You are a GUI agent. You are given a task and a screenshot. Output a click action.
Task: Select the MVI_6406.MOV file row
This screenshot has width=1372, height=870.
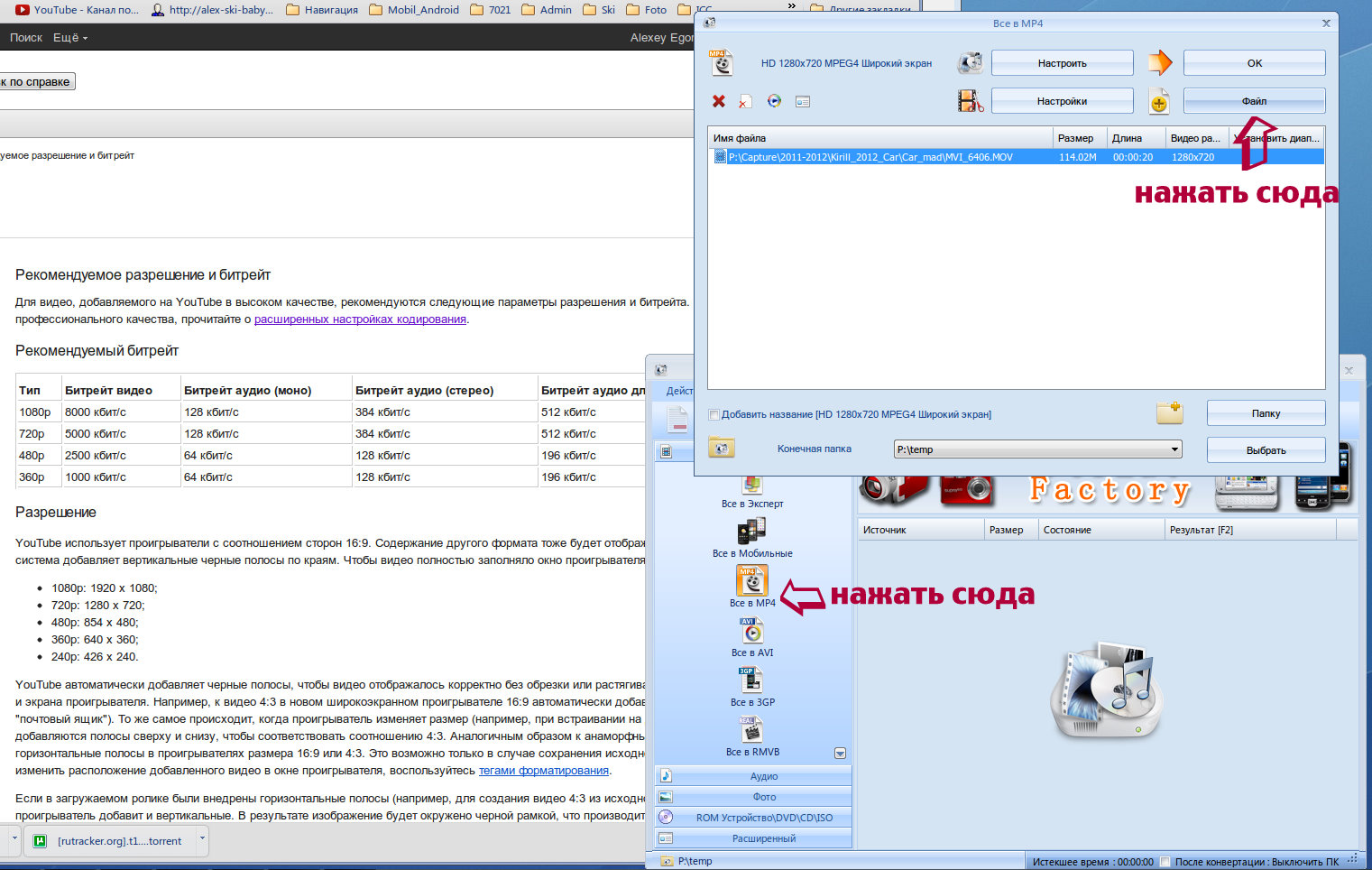click(x=1017, y=157)
